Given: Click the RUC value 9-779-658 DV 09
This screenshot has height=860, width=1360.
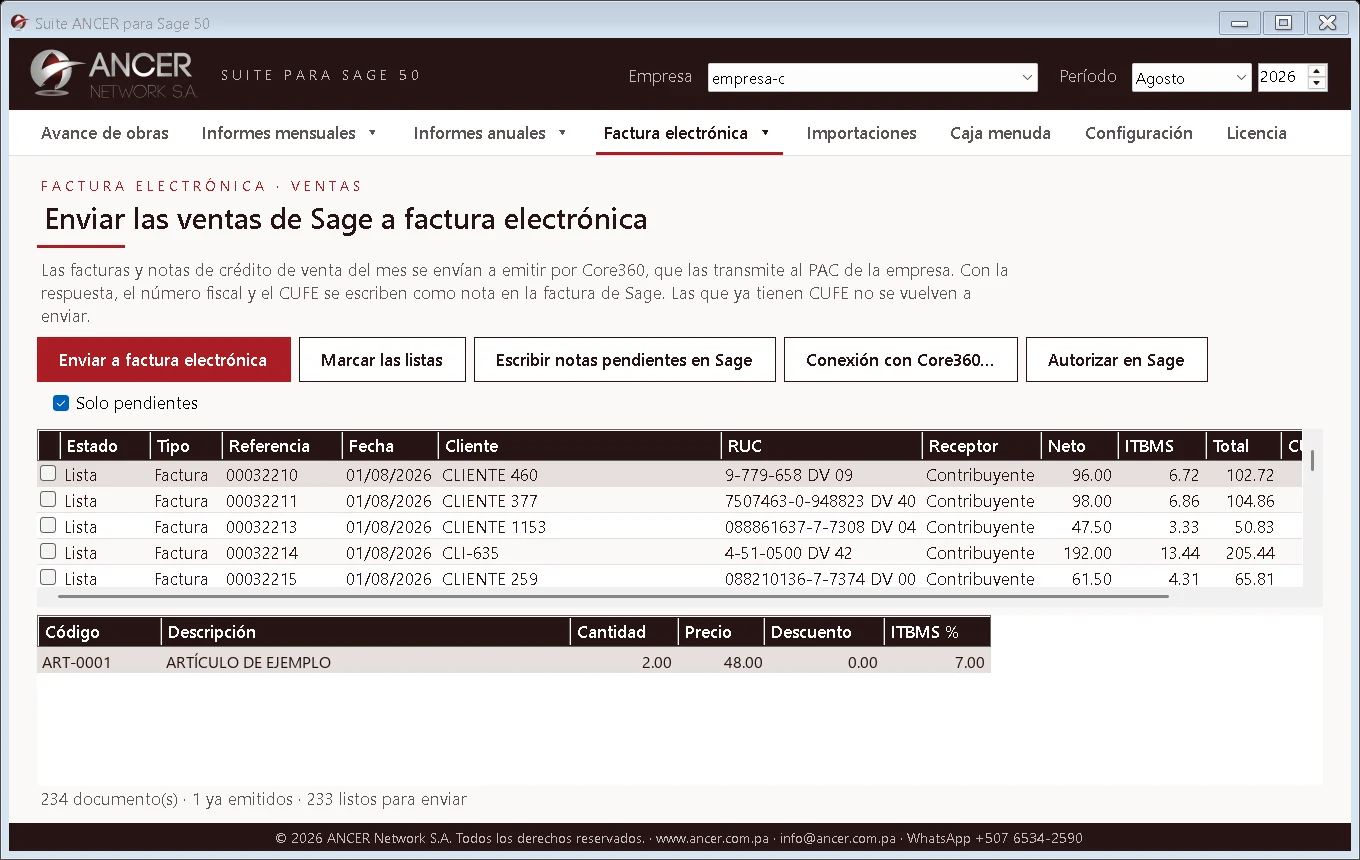Looking at the screenshot, I should [x=789, y=475].
